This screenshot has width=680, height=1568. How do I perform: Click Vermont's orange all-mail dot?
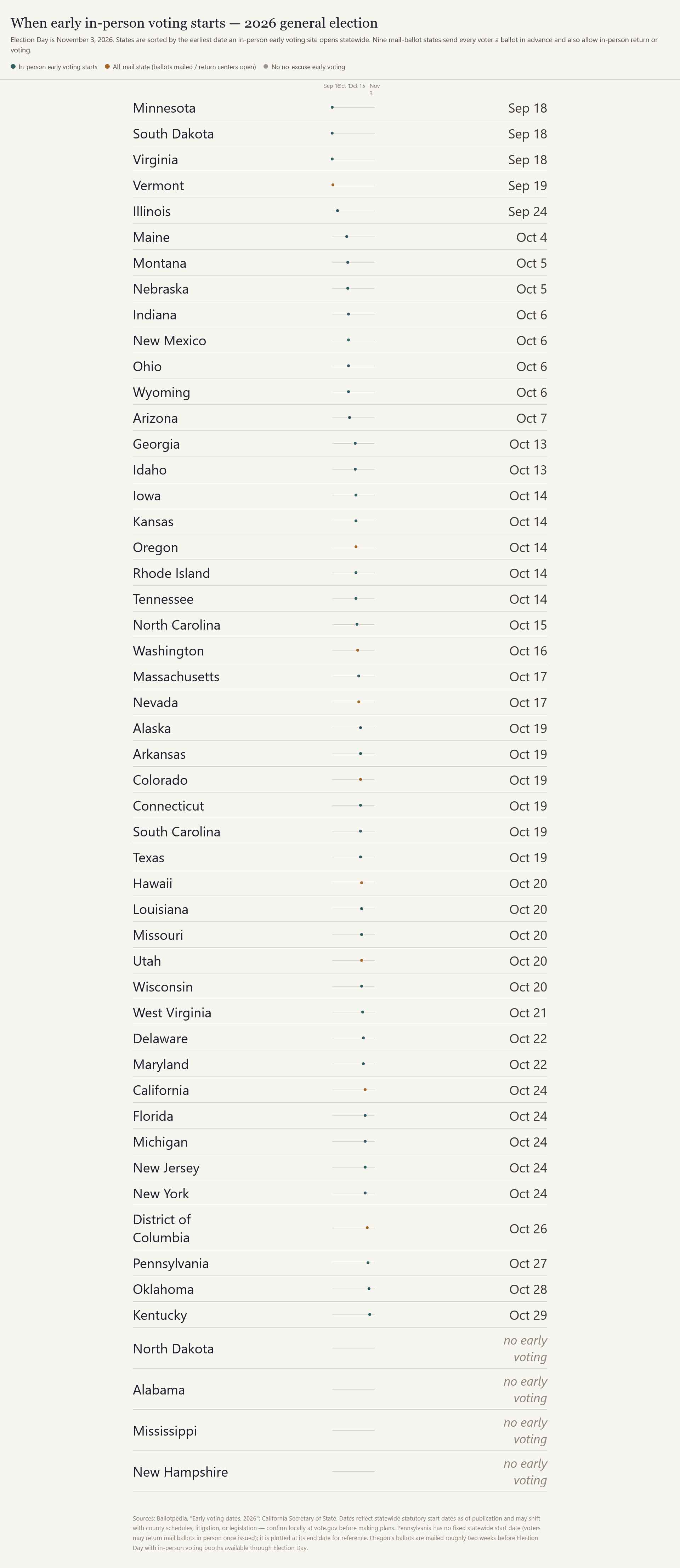[x=333, y=185]
